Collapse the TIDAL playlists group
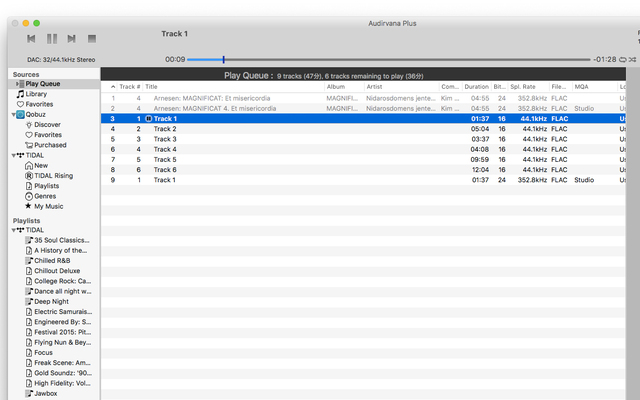640x400 pixels. 9,230
